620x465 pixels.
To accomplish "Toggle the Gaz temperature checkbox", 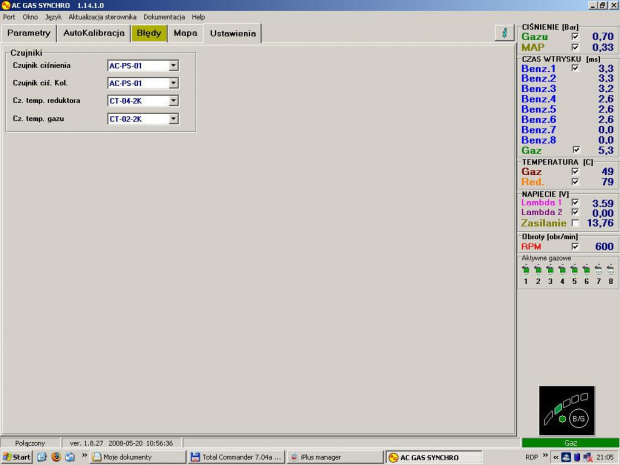I will click(575, 171).
